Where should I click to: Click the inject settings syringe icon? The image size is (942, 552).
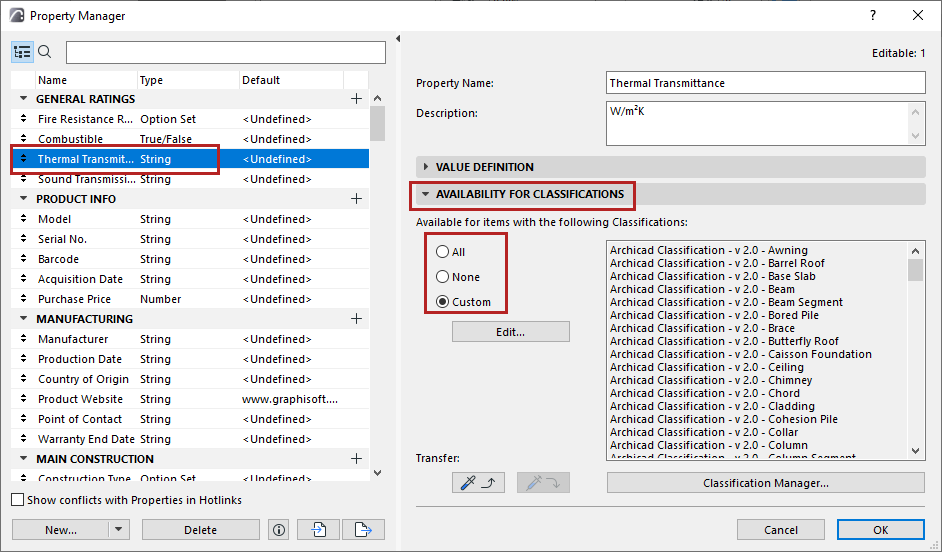[543, 482]
